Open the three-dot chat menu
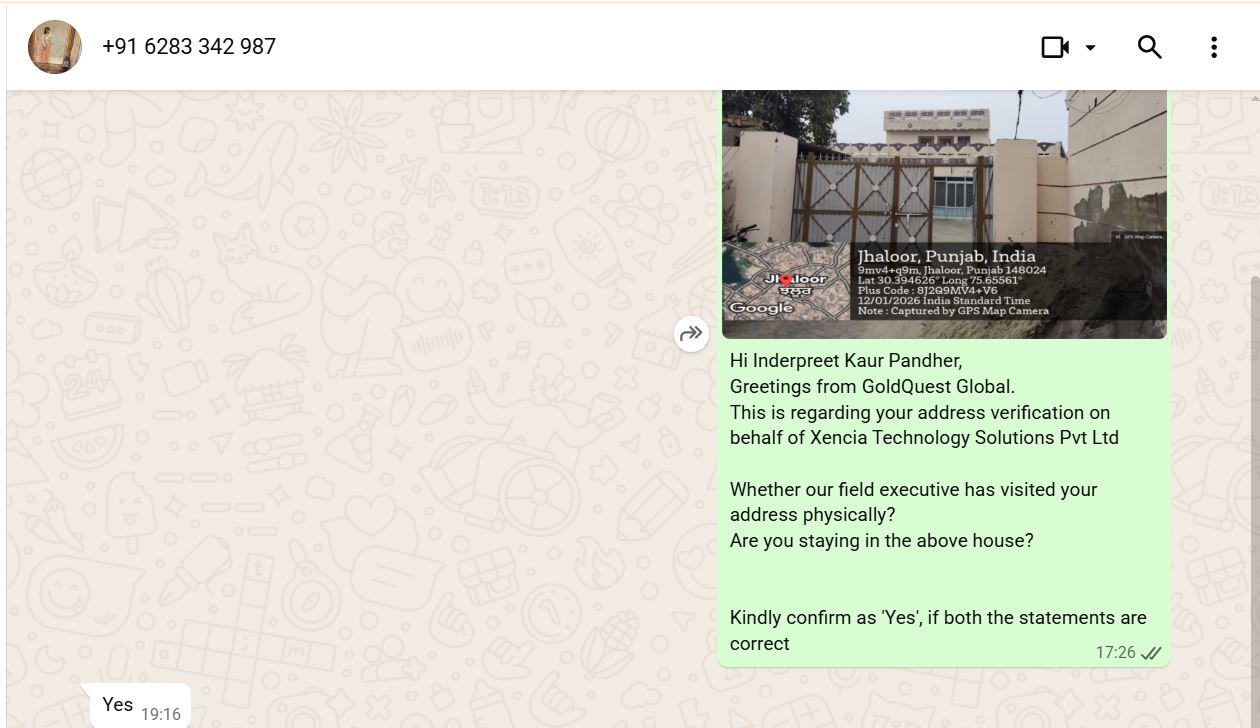Screen dimensions: 1260x728 pyautogui.click(x=1213, y=47)
